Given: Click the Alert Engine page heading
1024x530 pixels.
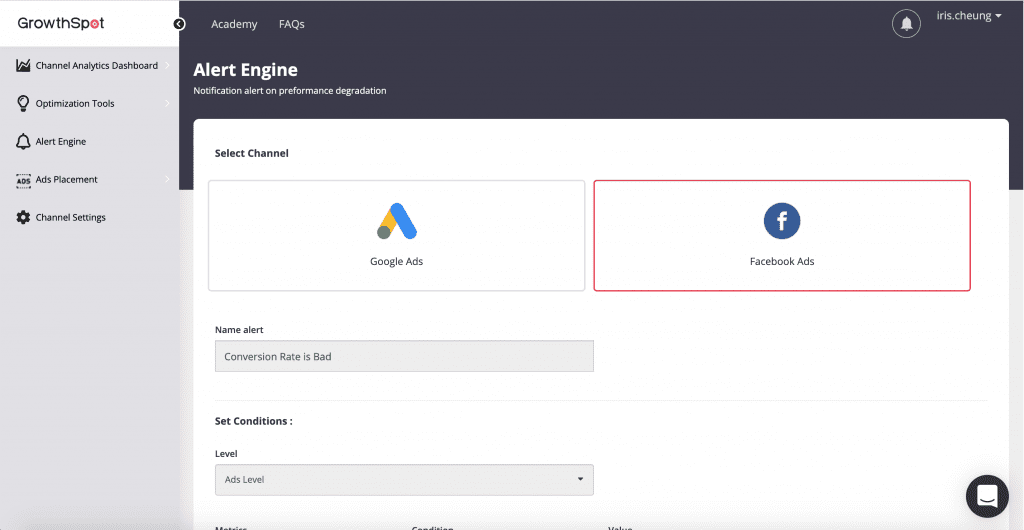Looking at the screenshot, I should (x=246, y=70).
